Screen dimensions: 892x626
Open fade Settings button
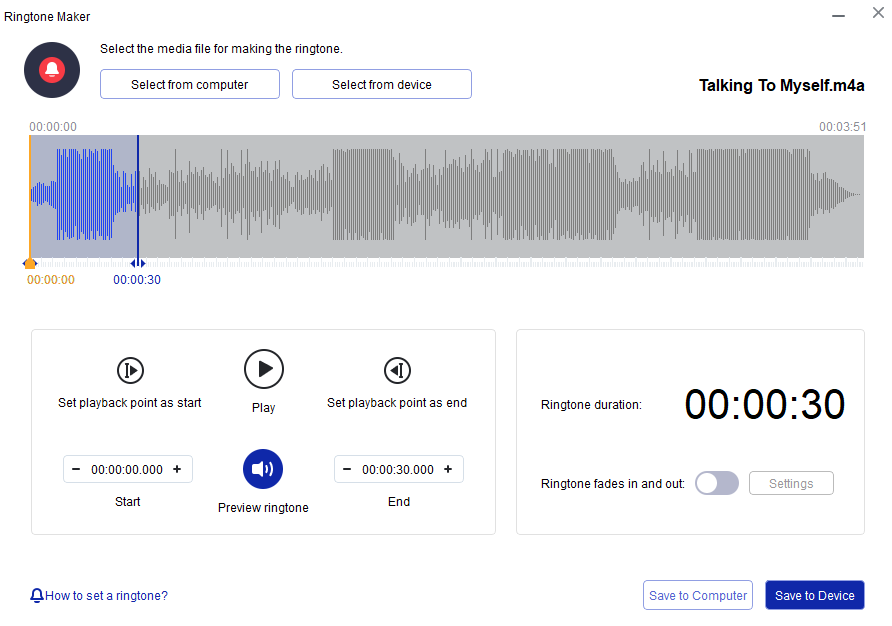coord(791,483)
